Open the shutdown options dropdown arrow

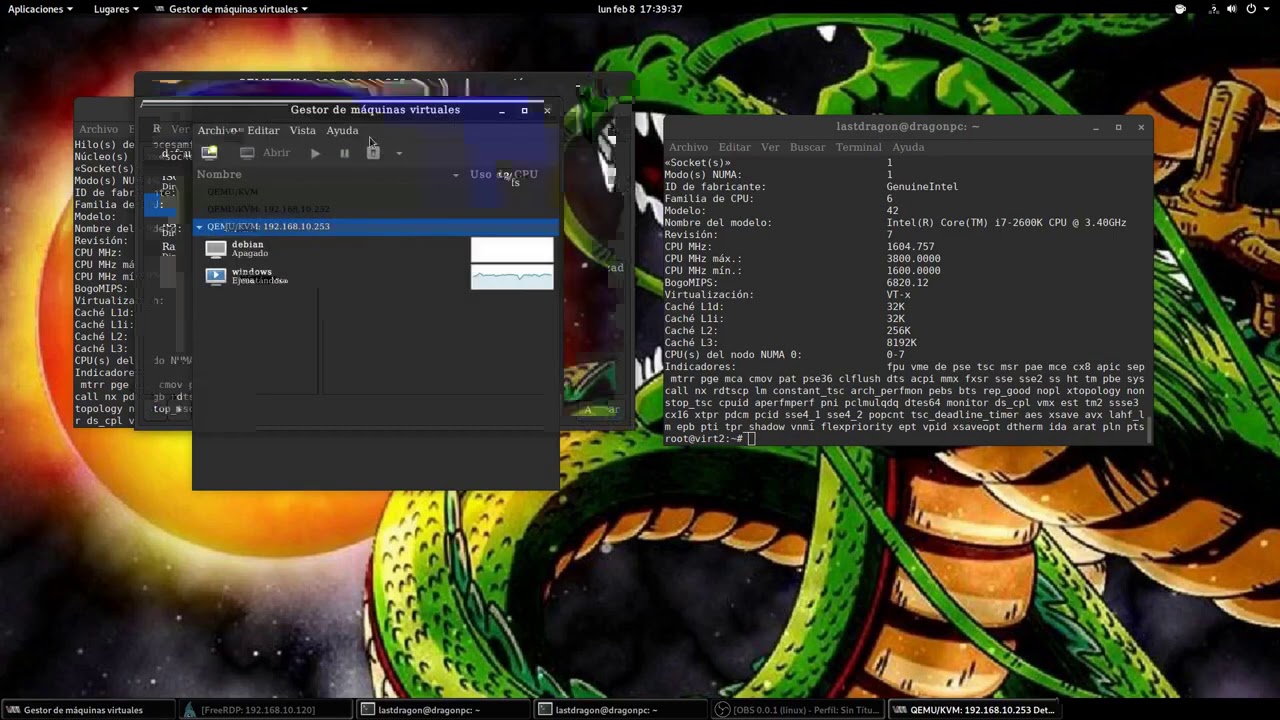[x=398, y=153]
